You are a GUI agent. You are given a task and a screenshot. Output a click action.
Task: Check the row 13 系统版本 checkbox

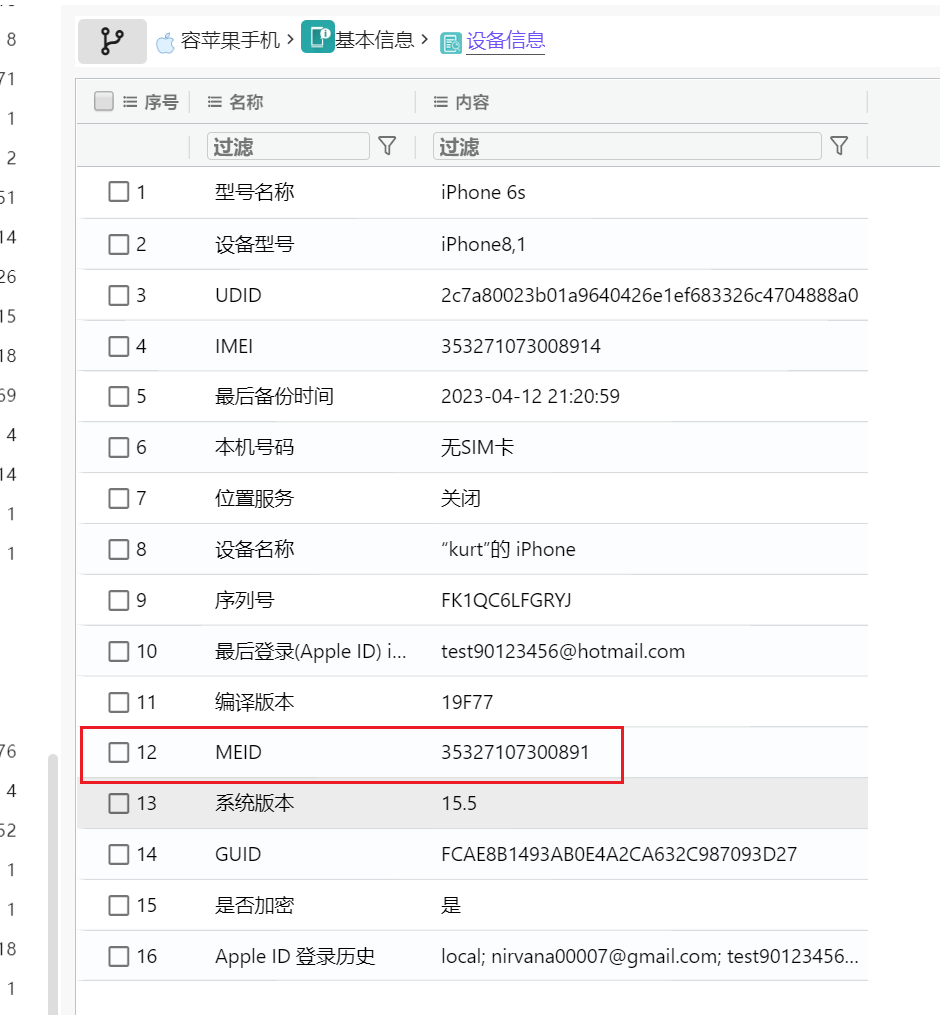point(118,803)
